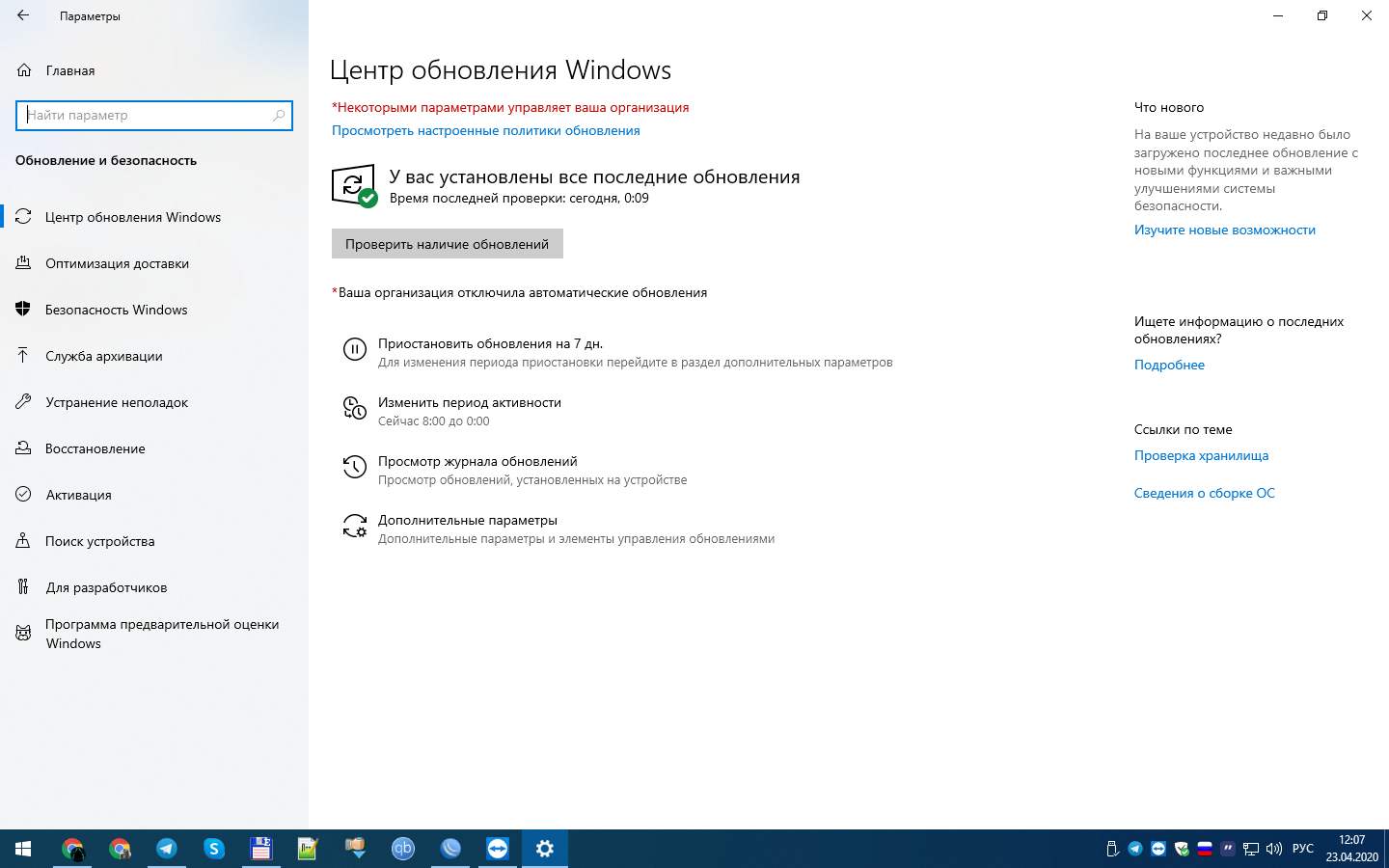Open Telegram from the taskbar
1389x868 pixels.
click(167, 849)
